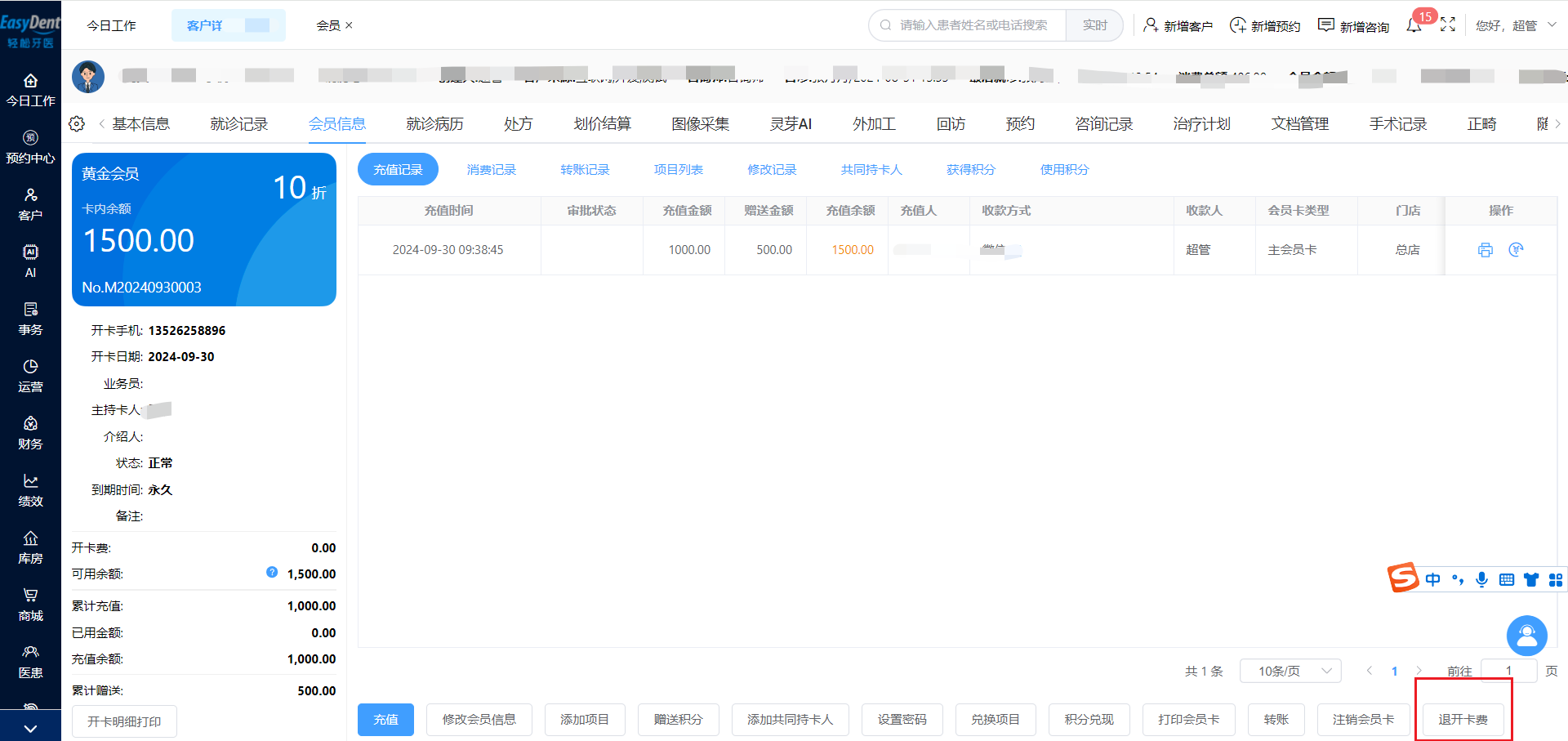Screen dimensions: 1568x741
Task: Click the 可用余额 help question icon
Action: 272,572
